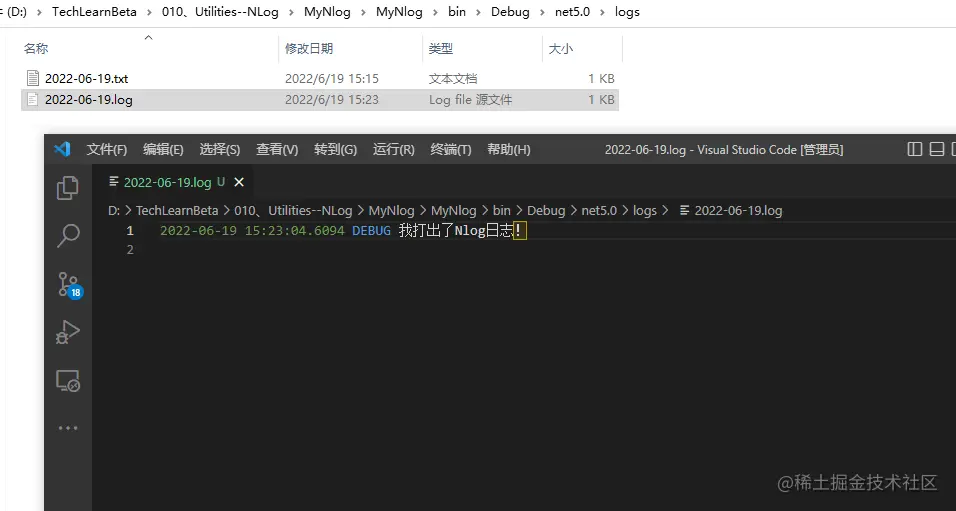Close the 2022-06-19.log editor tab
Image resolution: width=956 pixels, height=511 pixels.
click(239, 182)
